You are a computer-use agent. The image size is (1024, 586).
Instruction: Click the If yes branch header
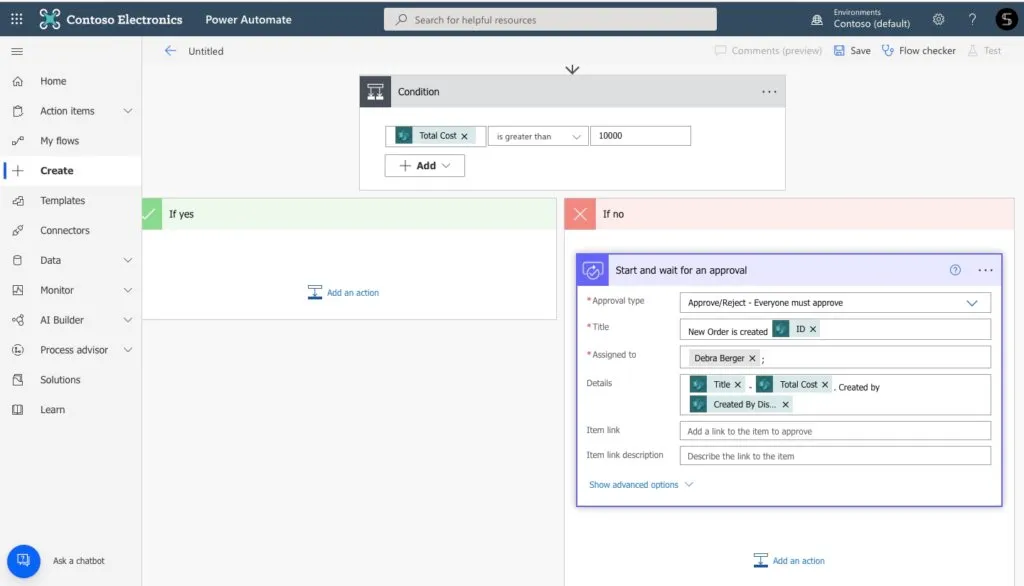[x=349, y=214]
